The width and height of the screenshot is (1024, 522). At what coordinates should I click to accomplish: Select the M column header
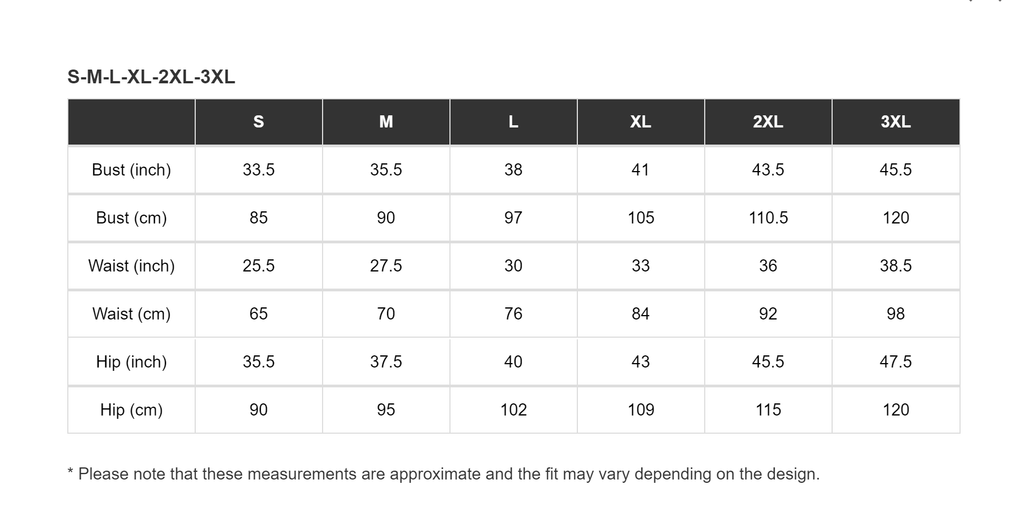tap(386, 122)
